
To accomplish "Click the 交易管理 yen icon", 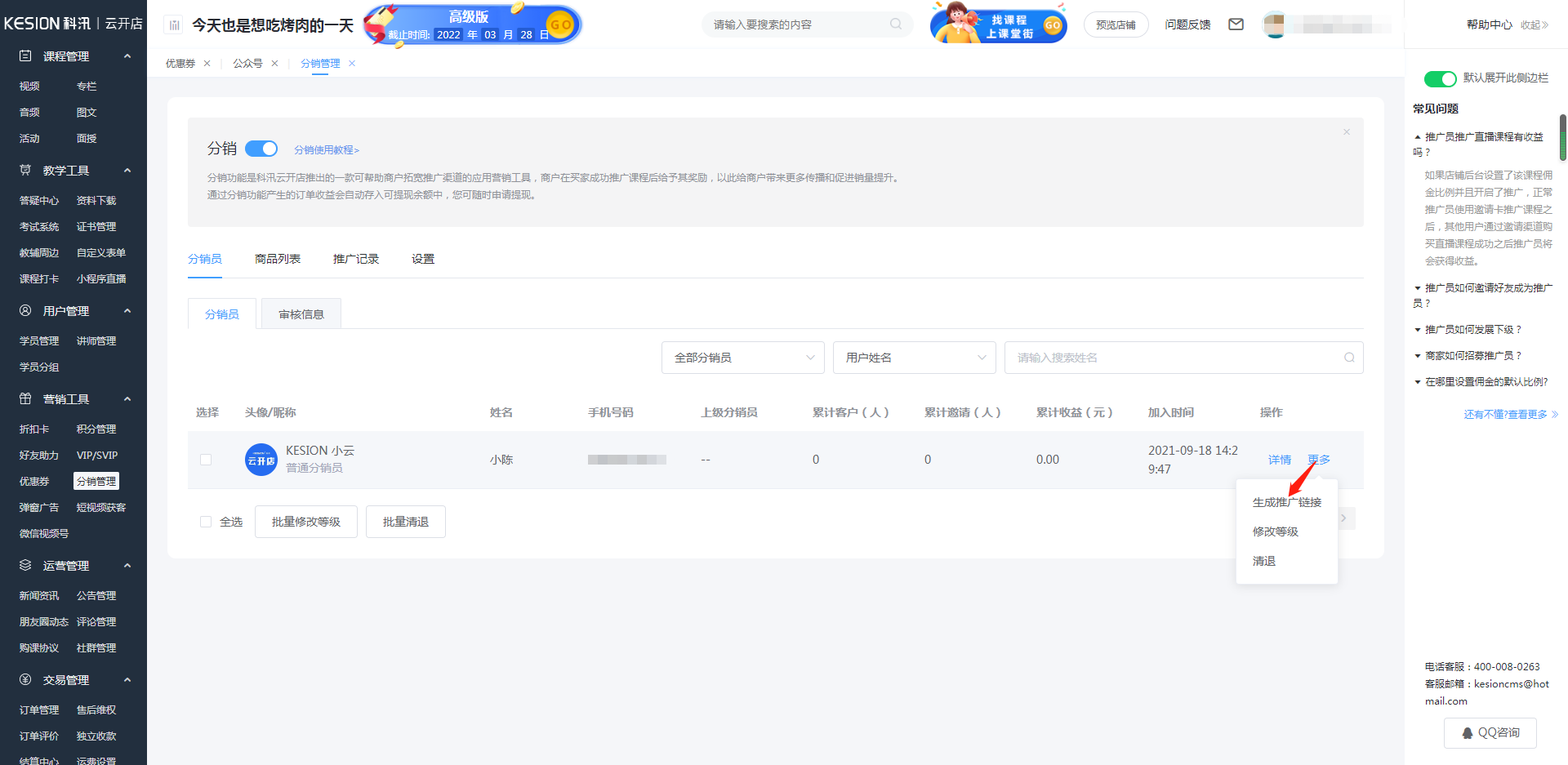I will pyautogui.click(x=25, y=680).
